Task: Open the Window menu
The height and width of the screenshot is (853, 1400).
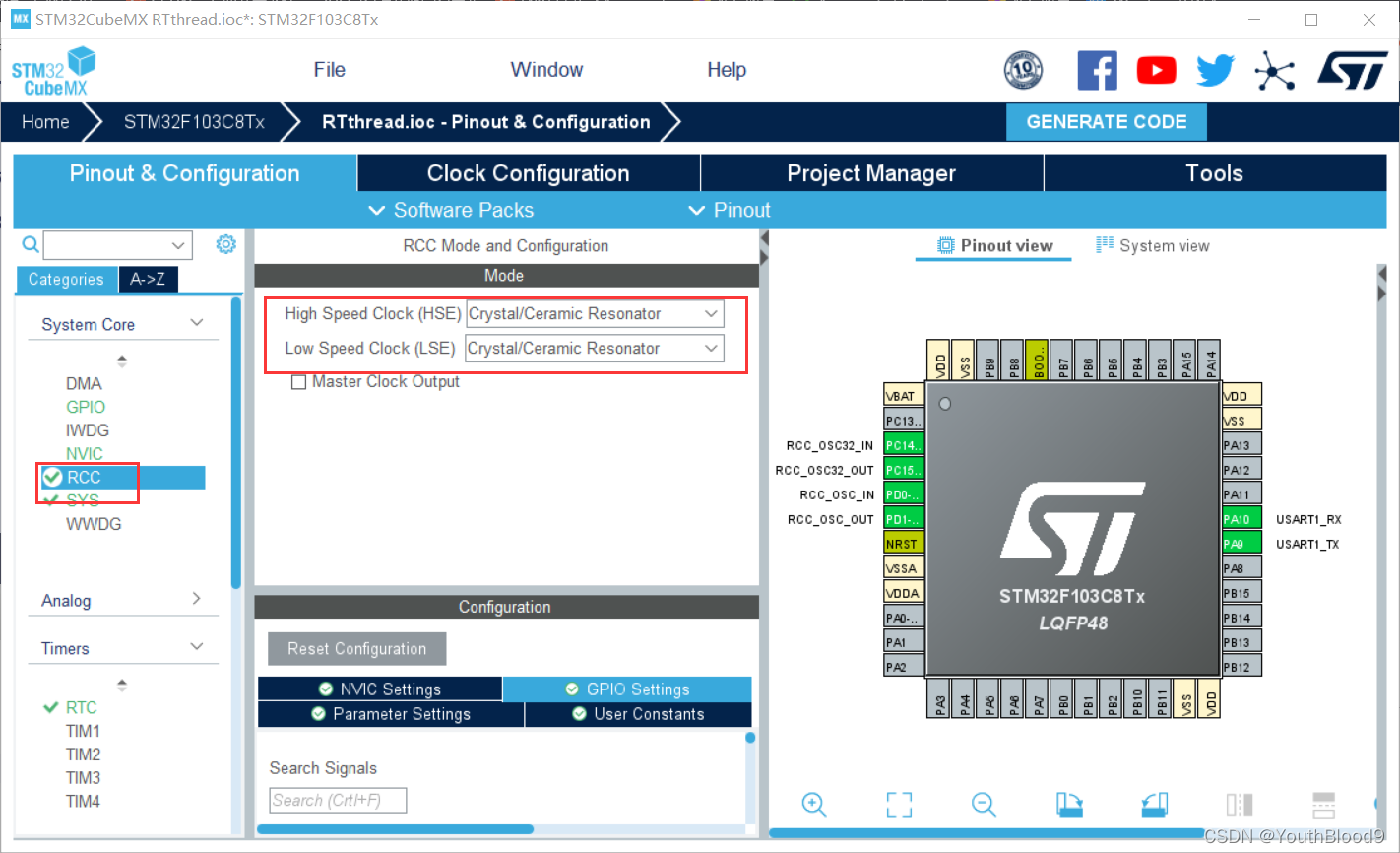Action: tap(546, 70)
